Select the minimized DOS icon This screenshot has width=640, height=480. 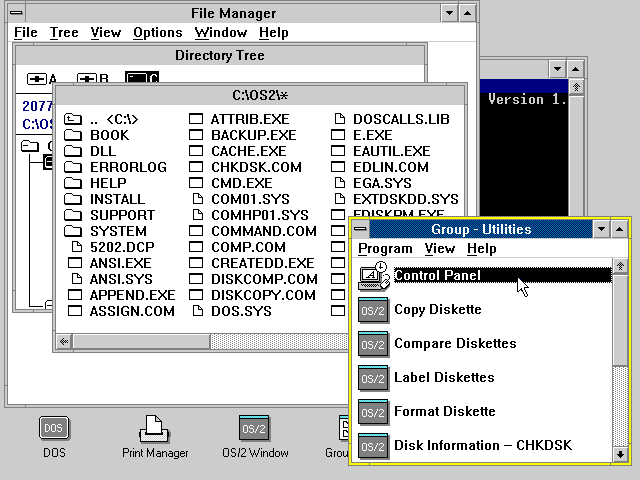point(54,429)
